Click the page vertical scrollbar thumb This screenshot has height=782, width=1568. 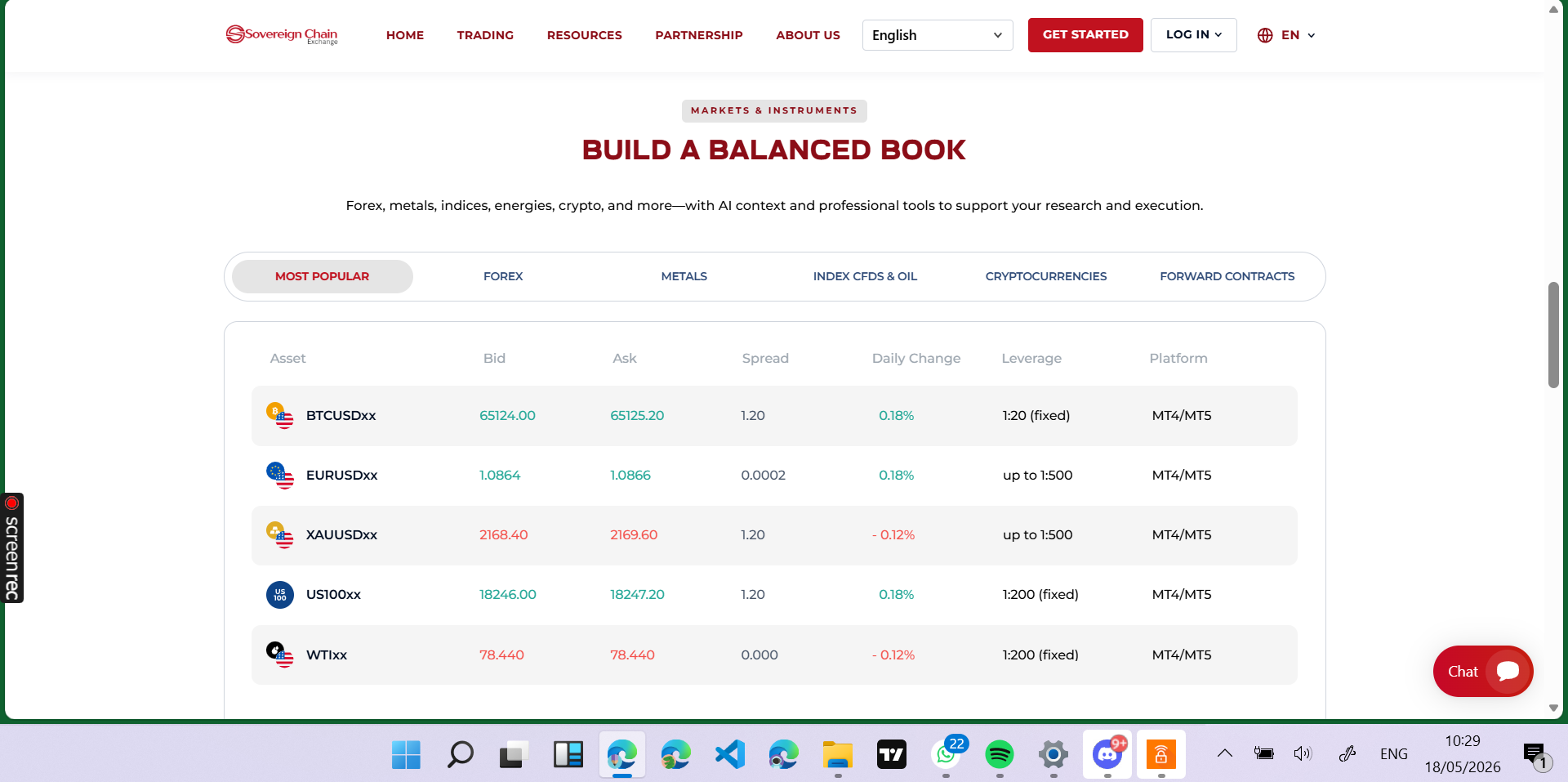tap(1553, 335)
